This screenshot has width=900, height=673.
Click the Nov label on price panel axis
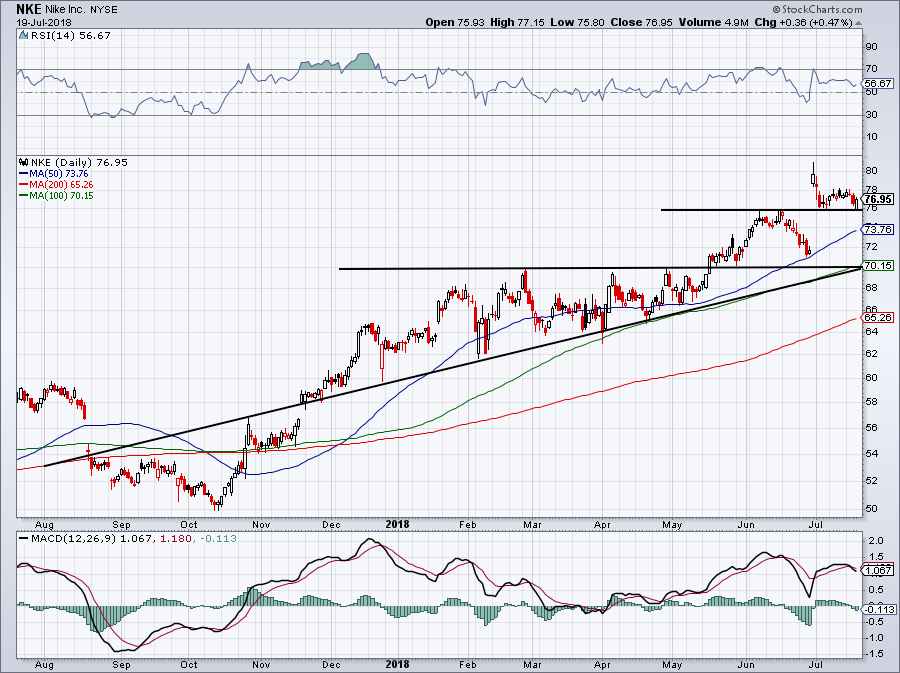click(261, 524)
